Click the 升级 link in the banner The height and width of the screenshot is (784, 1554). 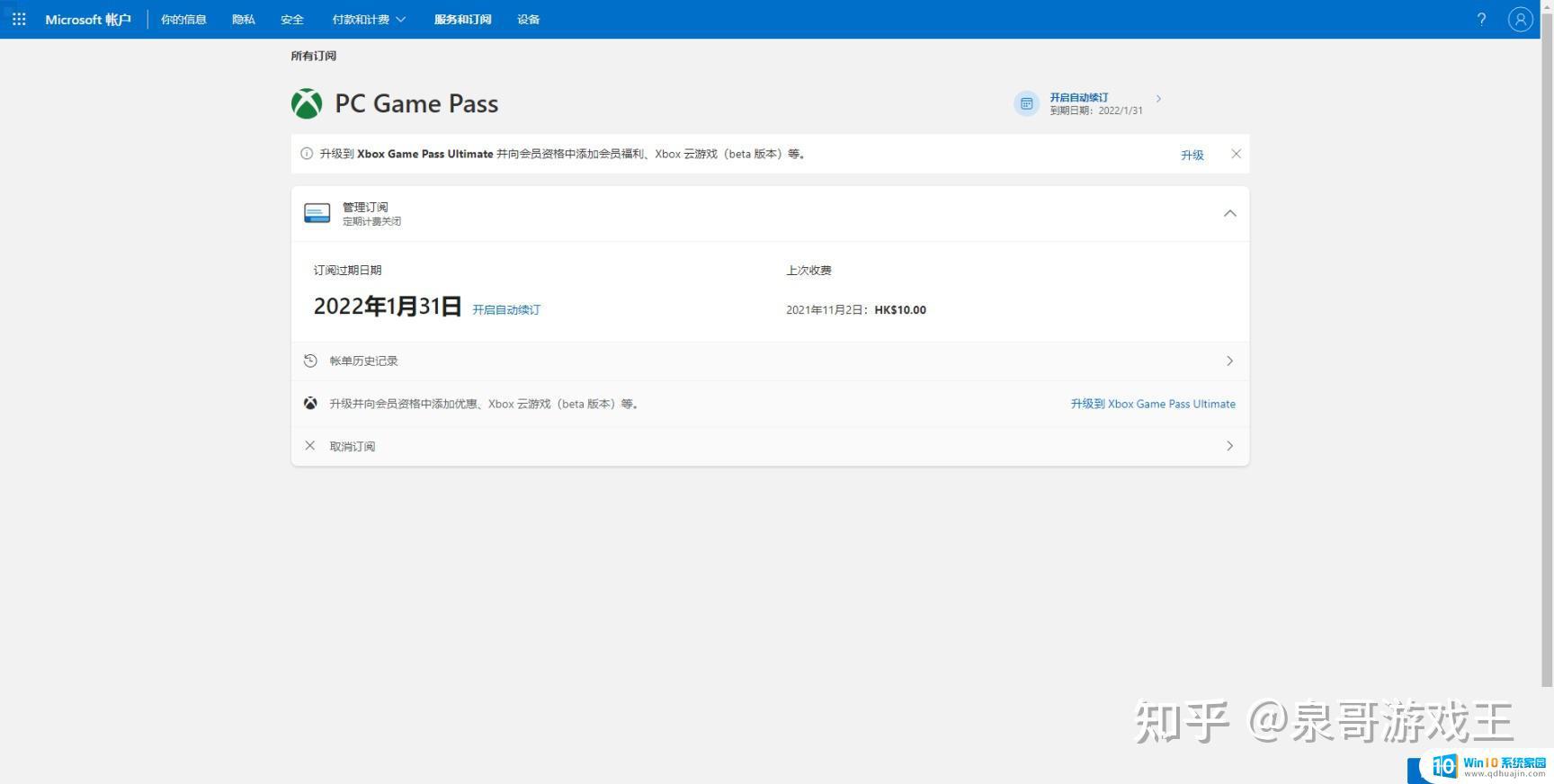tap(1192, 155)
